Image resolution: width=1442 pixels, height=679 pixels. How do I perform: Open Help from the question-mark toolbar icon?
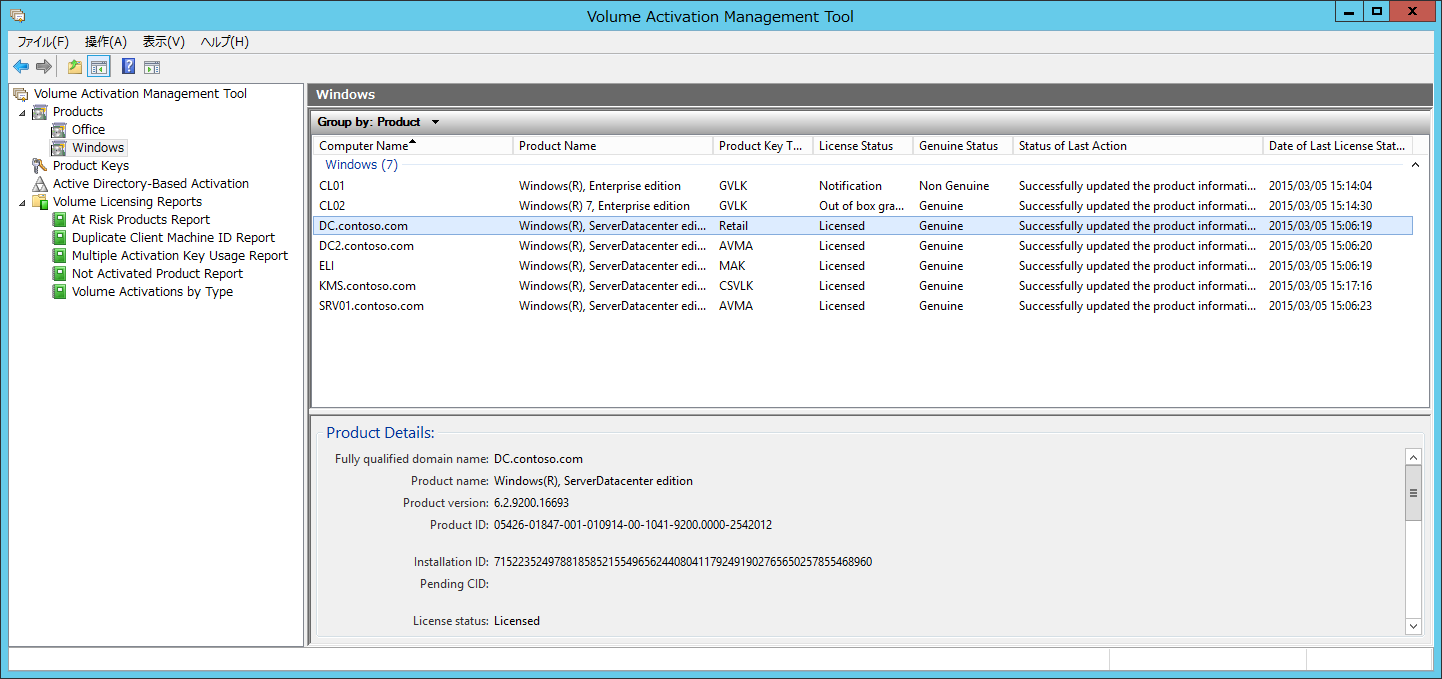(x=128, y=67)
